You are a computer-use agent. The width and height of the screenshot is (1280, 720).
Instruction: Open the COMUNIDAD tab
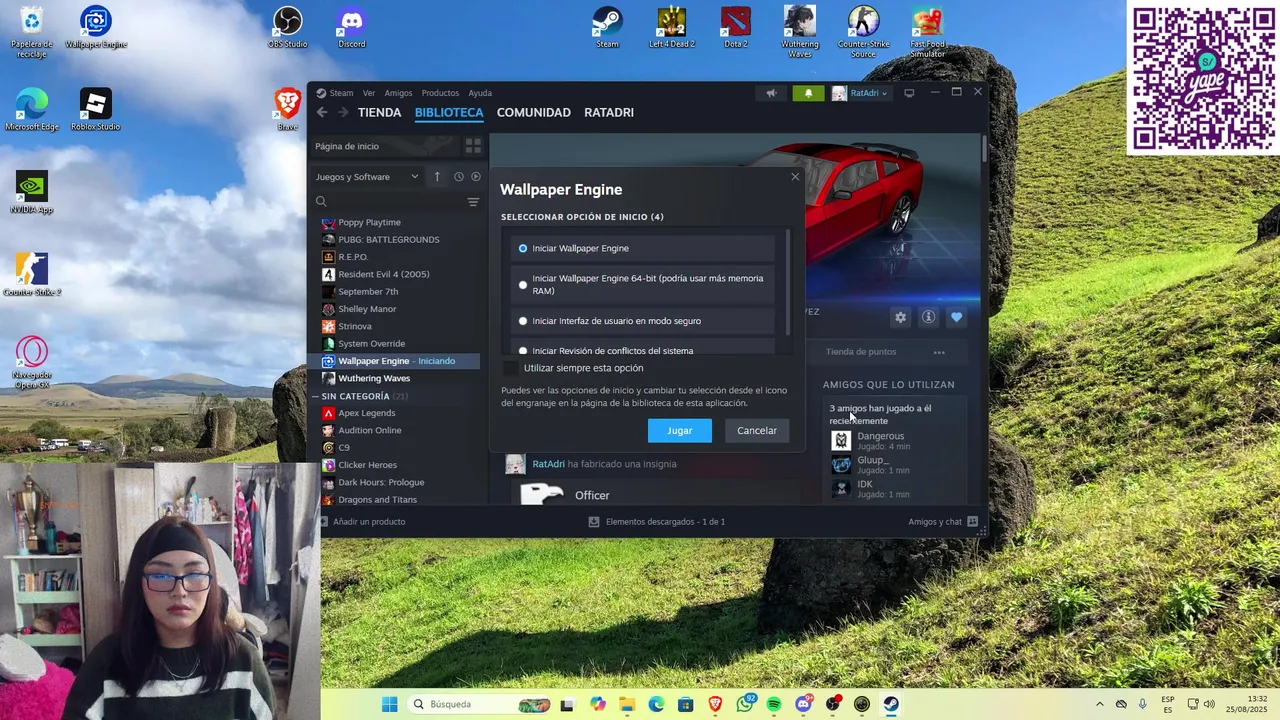tap(534, 113)
